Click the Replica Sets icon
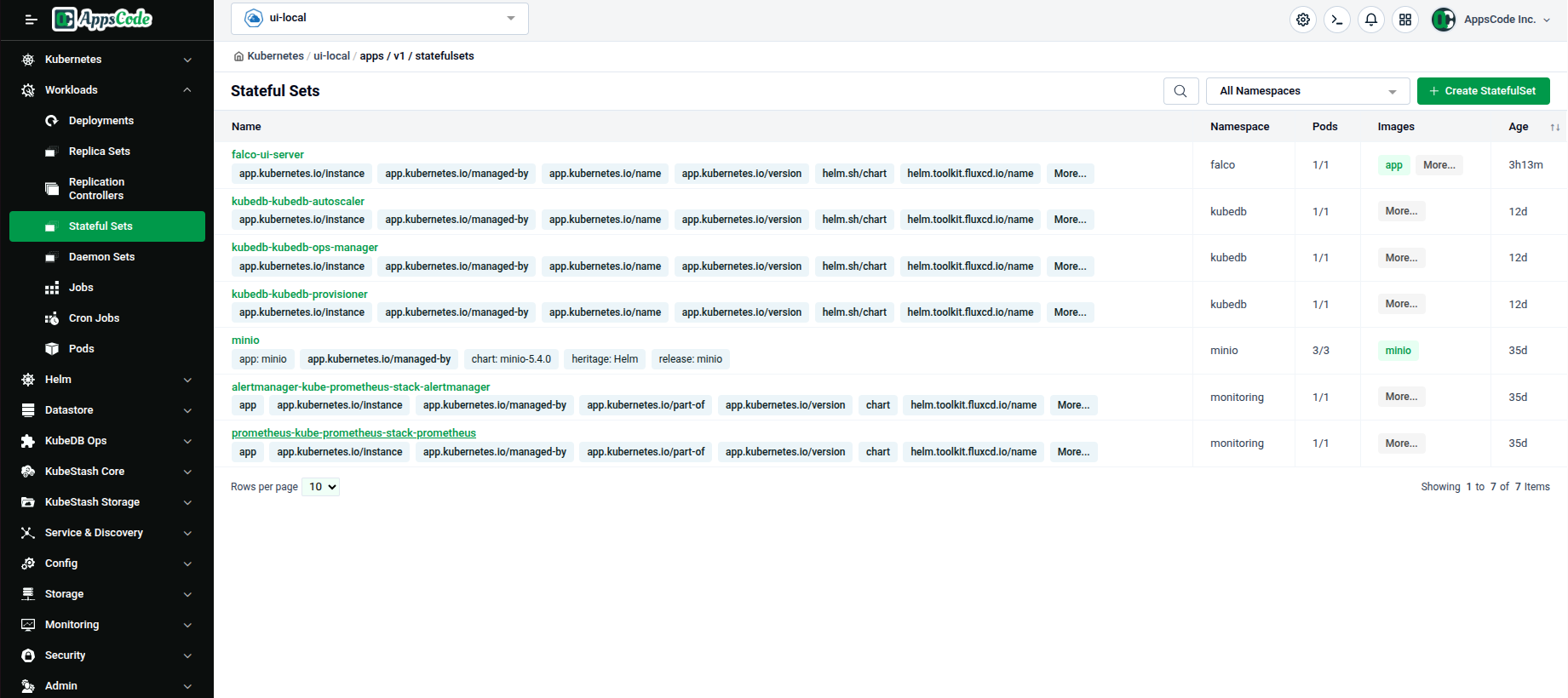 pos(52,152)
